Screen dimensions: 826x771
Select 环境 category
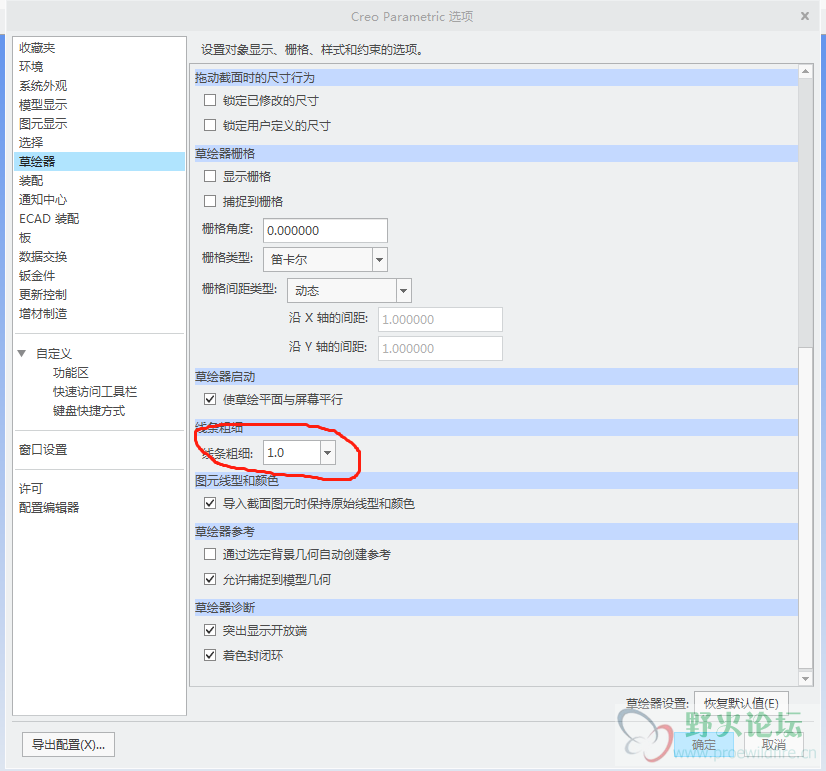click(31, 66)
